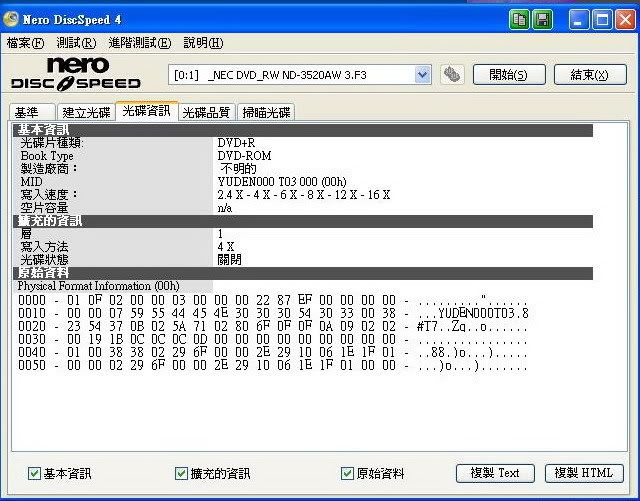Click the 不明的 manufacturer value

coord(238,169)
